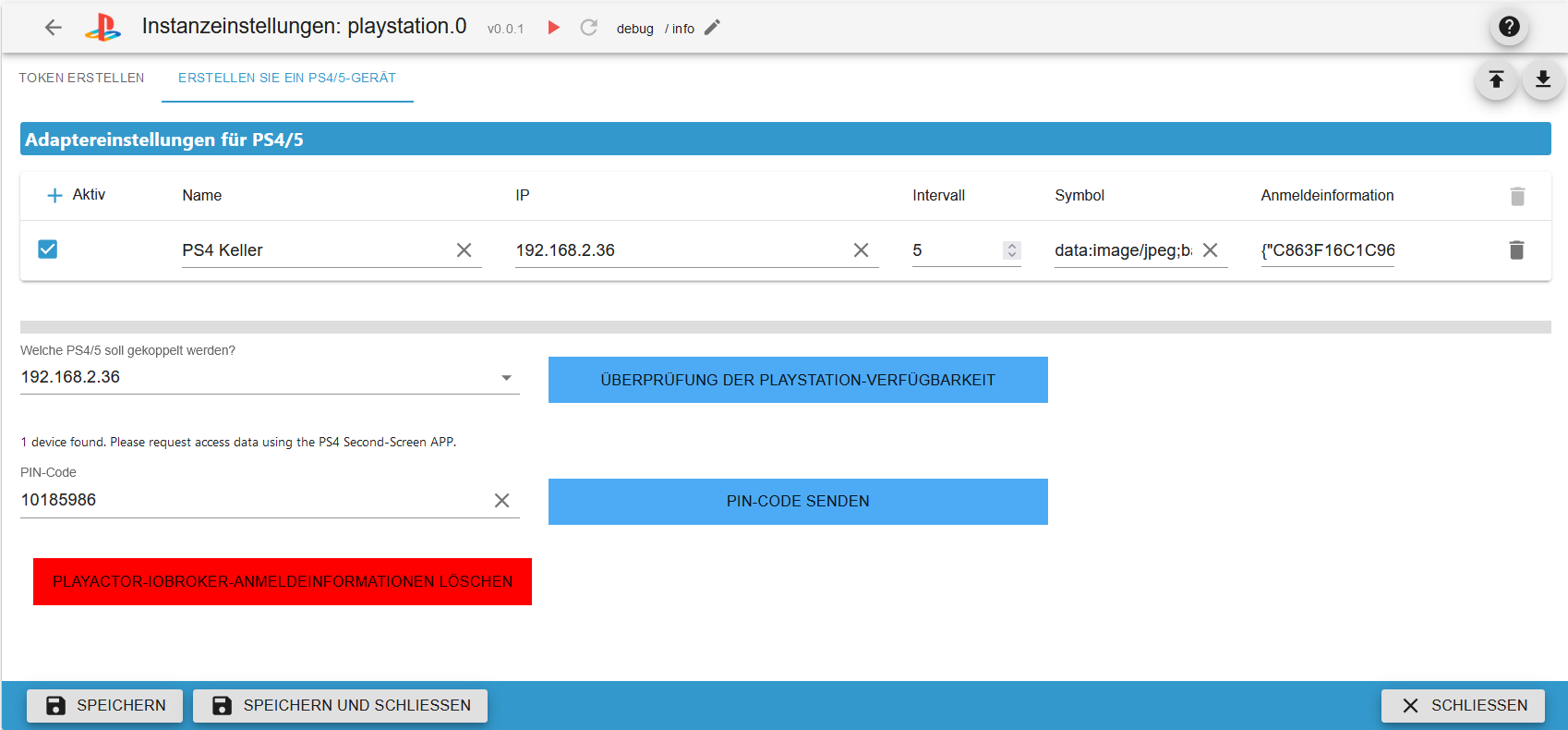Screen dimensions: 1568x730
Task: Start the instance with the red play icon
Action: (554, 28)
